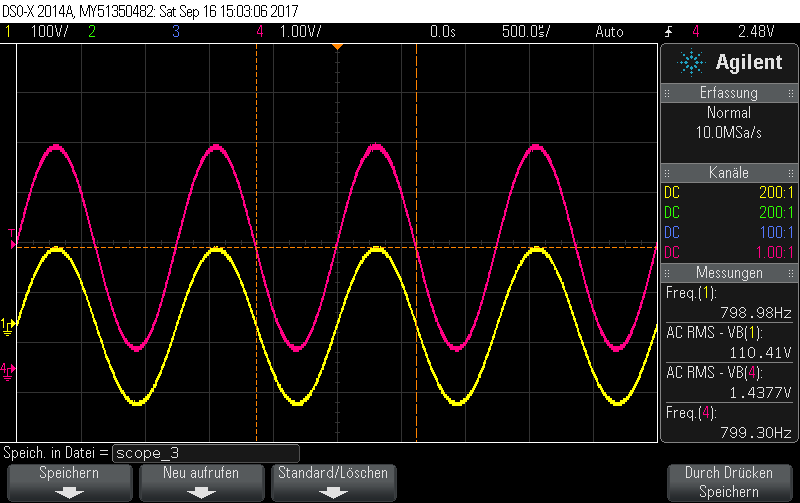Viewport: 800px width, 503px height.
Task: Click the Freq(1) measurement label
Action: tap(691, 293)
